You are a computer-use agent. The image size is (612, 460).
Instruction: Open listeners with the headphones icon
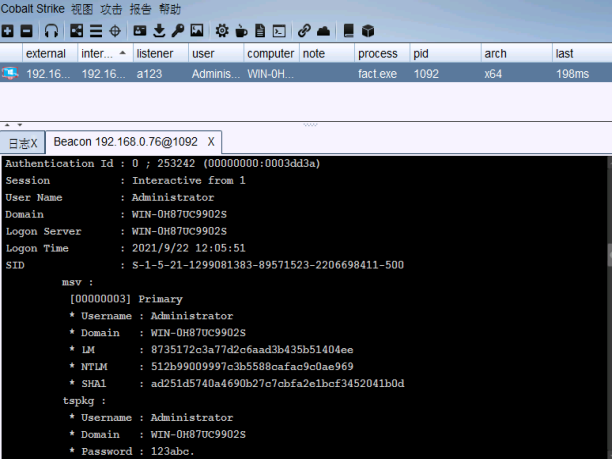click(x=51, y=31)
